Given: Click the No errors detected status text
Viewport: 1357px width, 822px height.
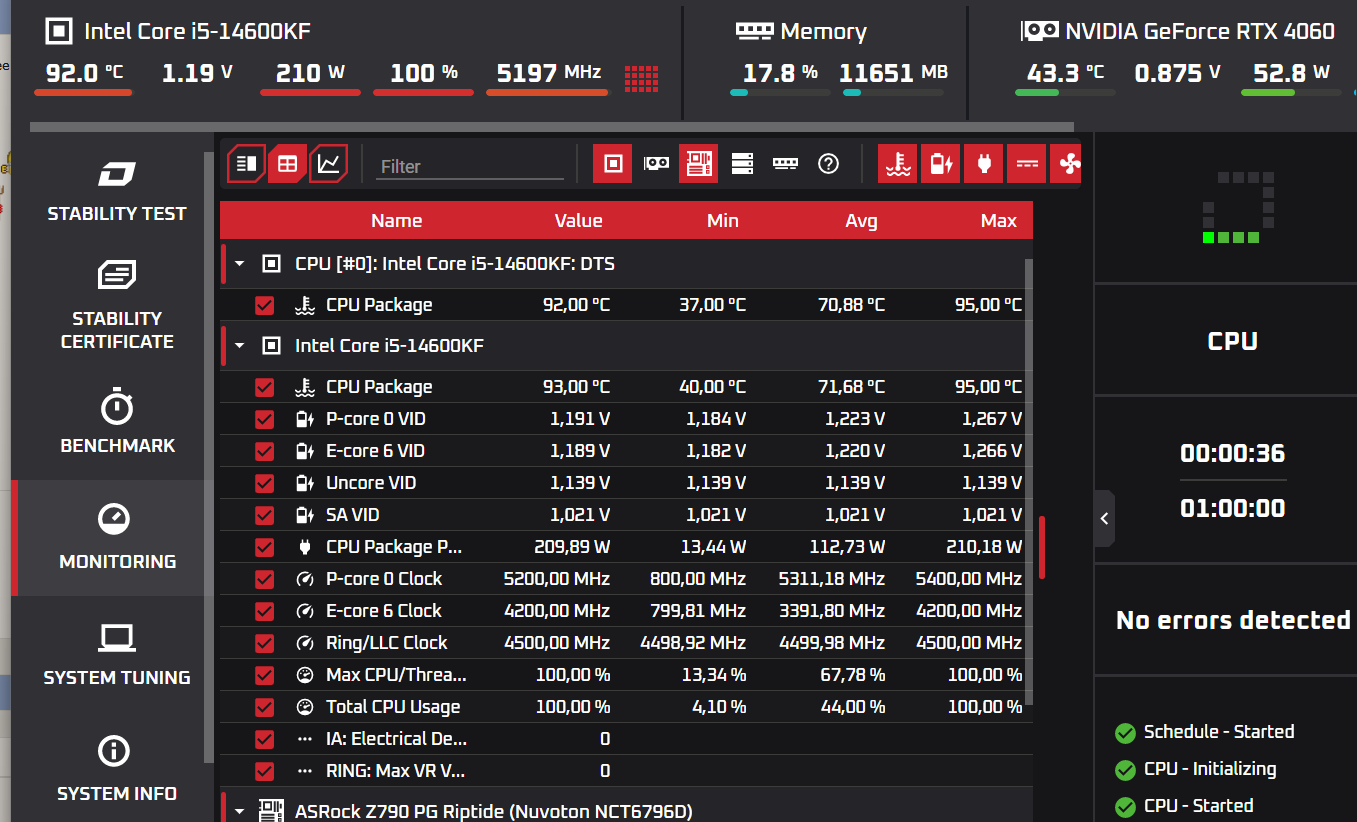Looking at the screenshot, I should [x=1233, y=621].
